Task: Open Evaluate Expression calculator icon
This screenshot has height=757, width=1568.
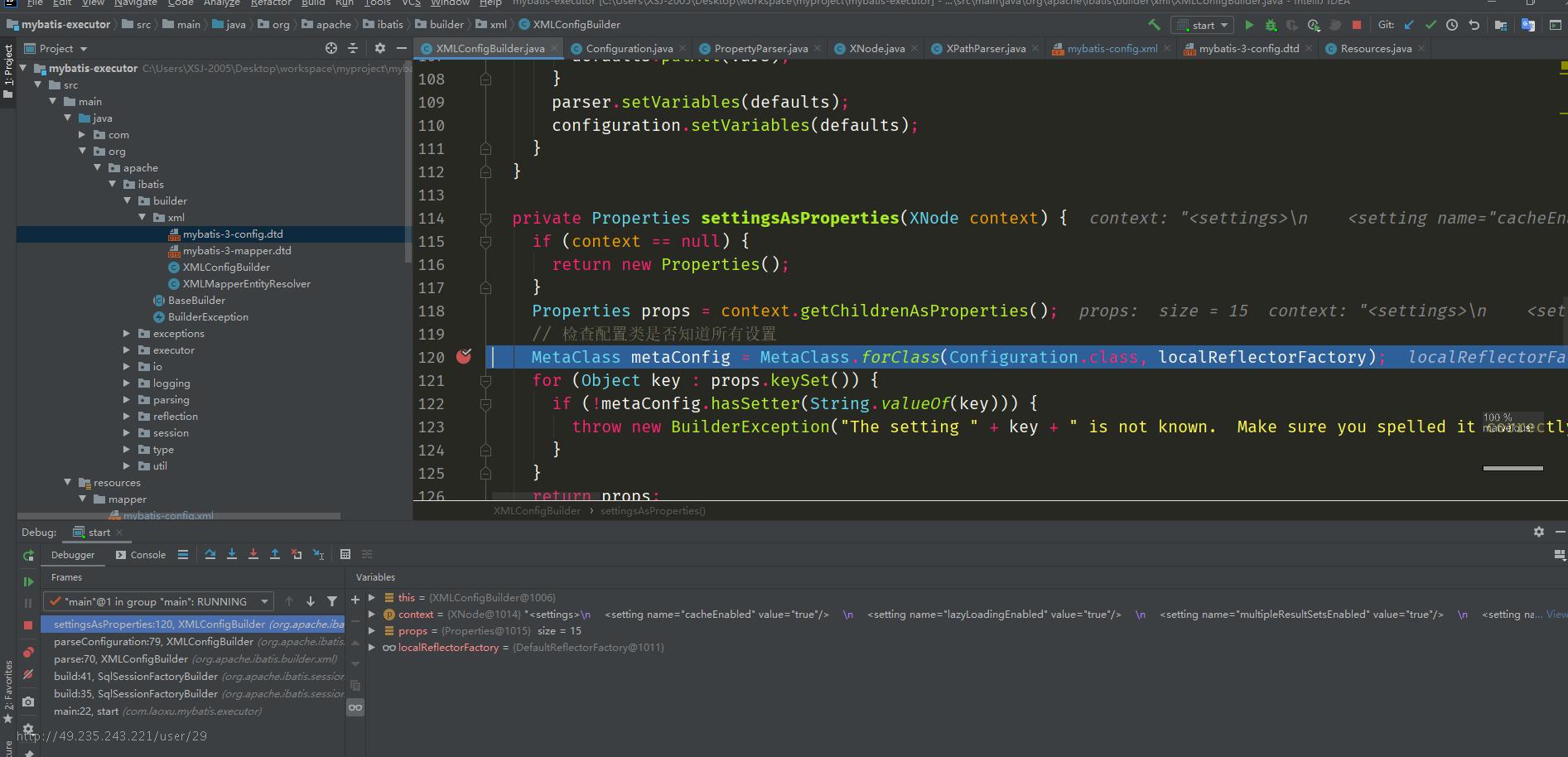Action: pyautogui.click(x=345, y=554)
